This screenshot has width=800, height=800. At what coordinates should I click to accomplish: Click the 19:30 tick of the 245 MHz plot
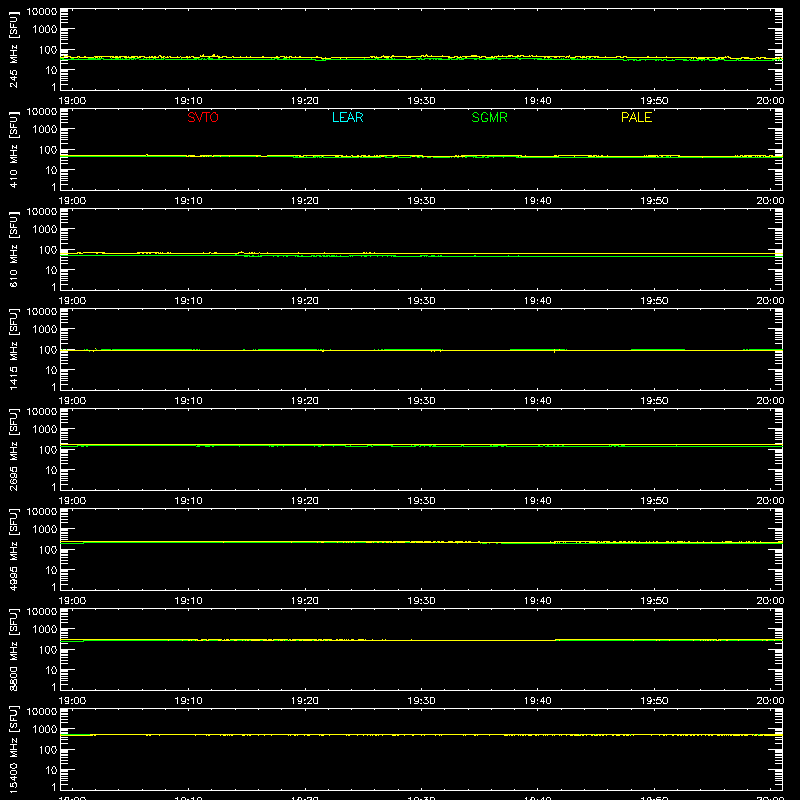(x=421, y=101)
